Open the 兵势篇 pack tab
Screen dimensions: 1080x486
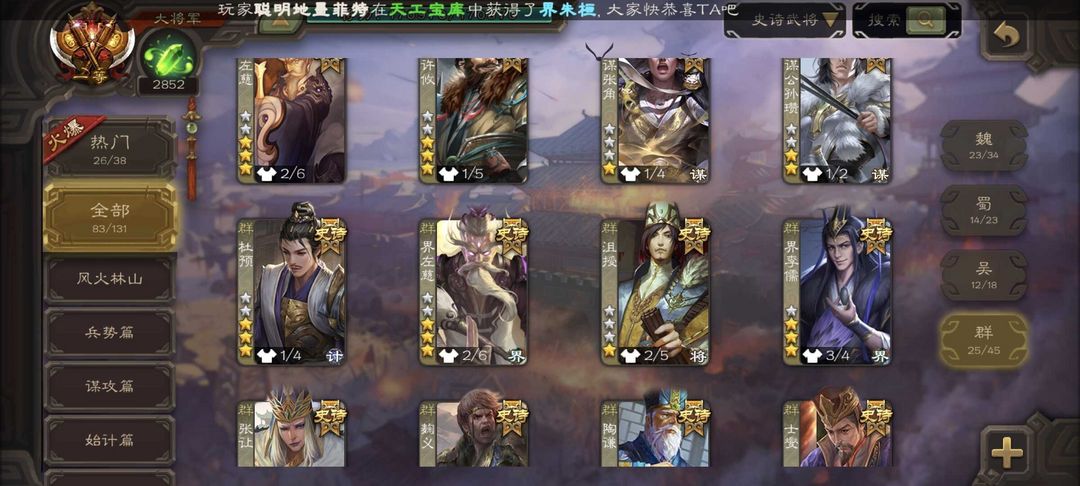(110, 332)
